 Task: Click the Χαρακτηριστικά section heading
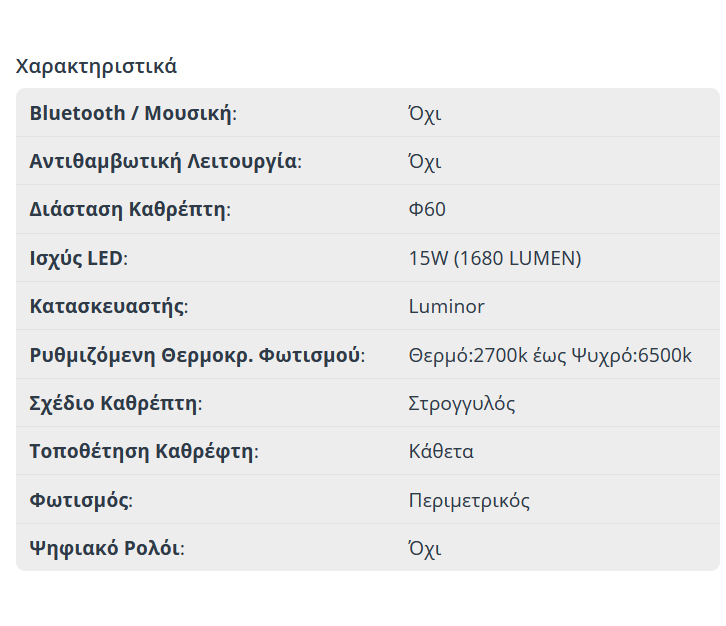(96, 67)
